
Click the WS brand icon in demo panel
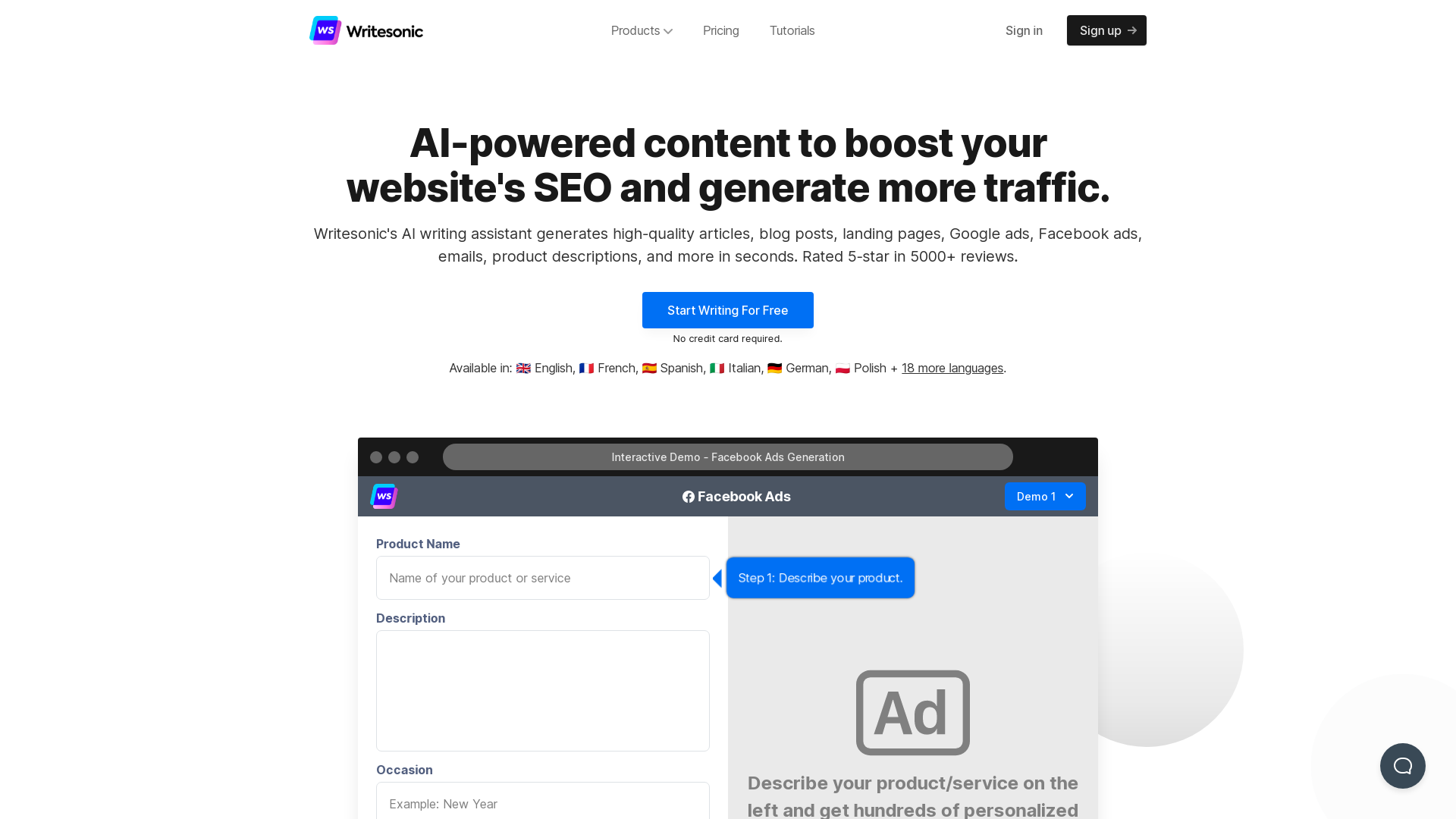point(384,496)
